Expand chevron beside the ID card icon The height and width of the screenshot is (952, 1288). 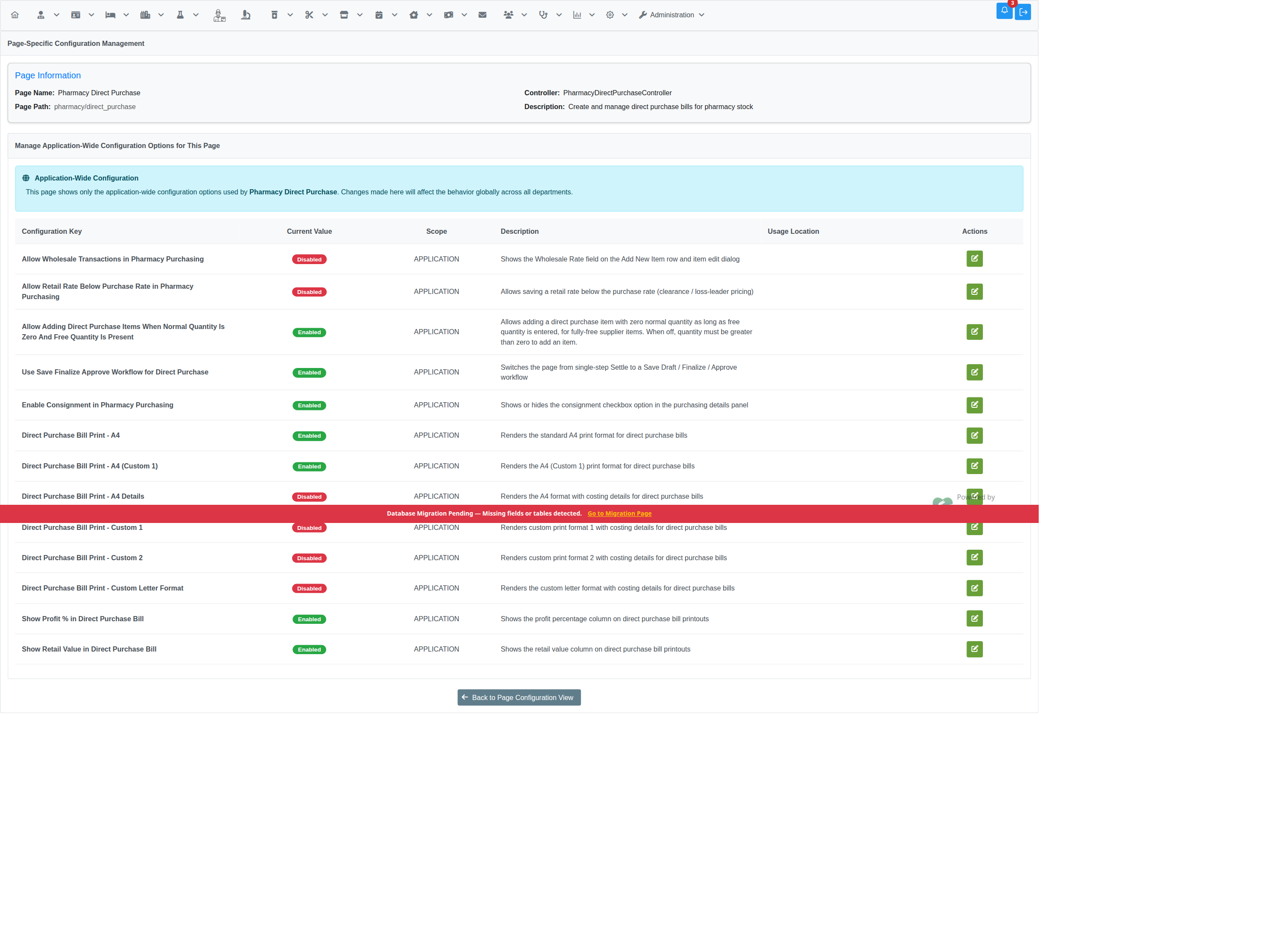[91, 15]
